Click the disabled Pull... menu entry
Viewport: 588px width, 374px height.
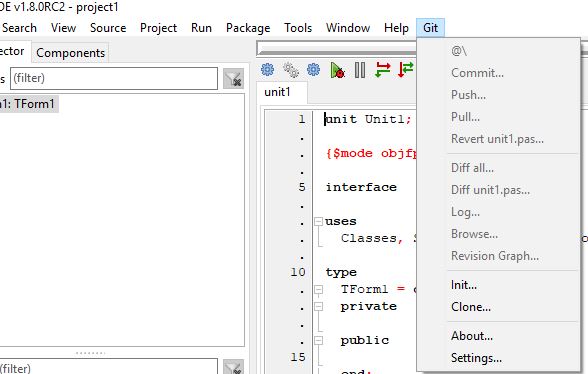[x=499, y=117]
